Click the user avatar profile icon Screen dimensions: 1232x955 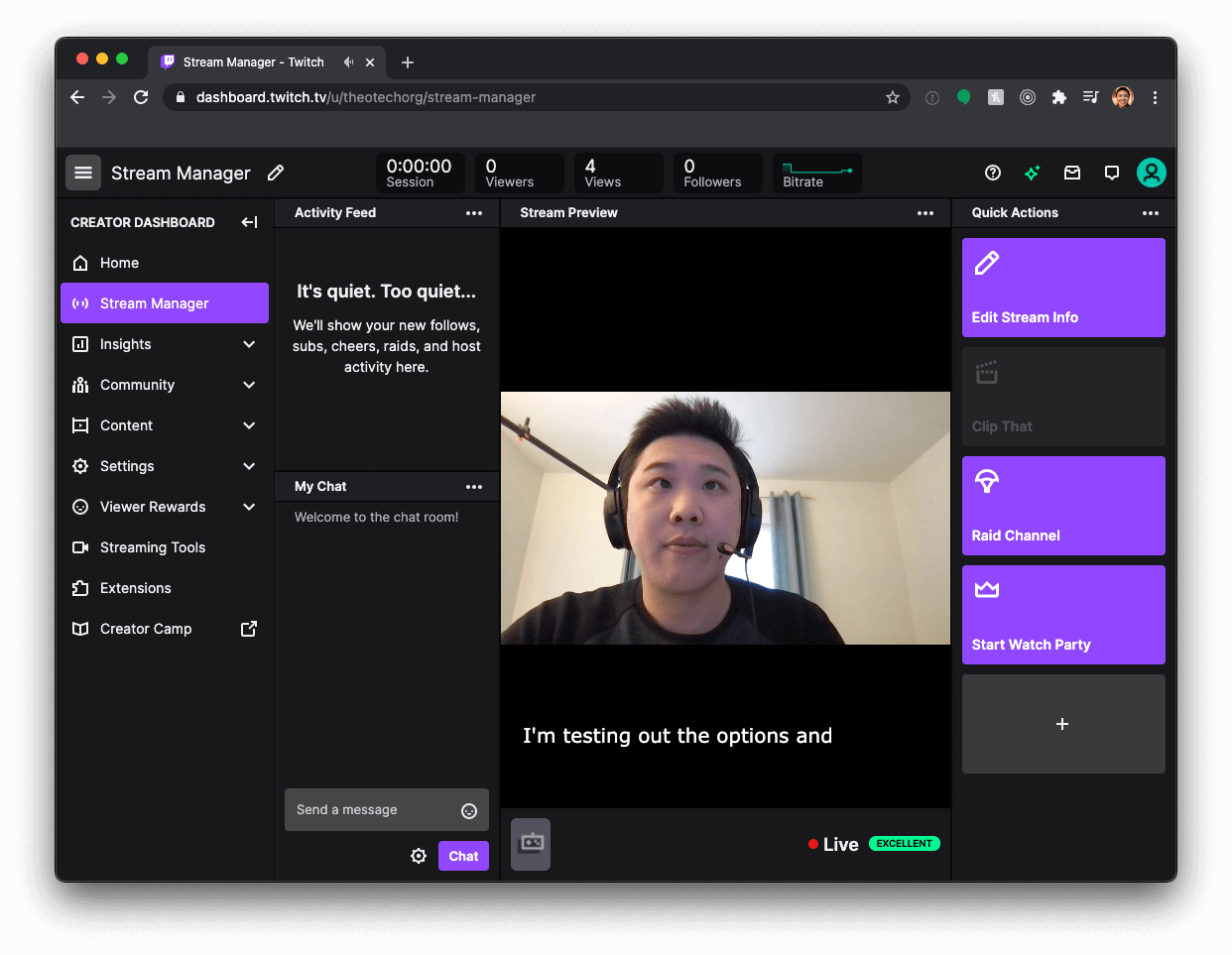coord(1151,173)
